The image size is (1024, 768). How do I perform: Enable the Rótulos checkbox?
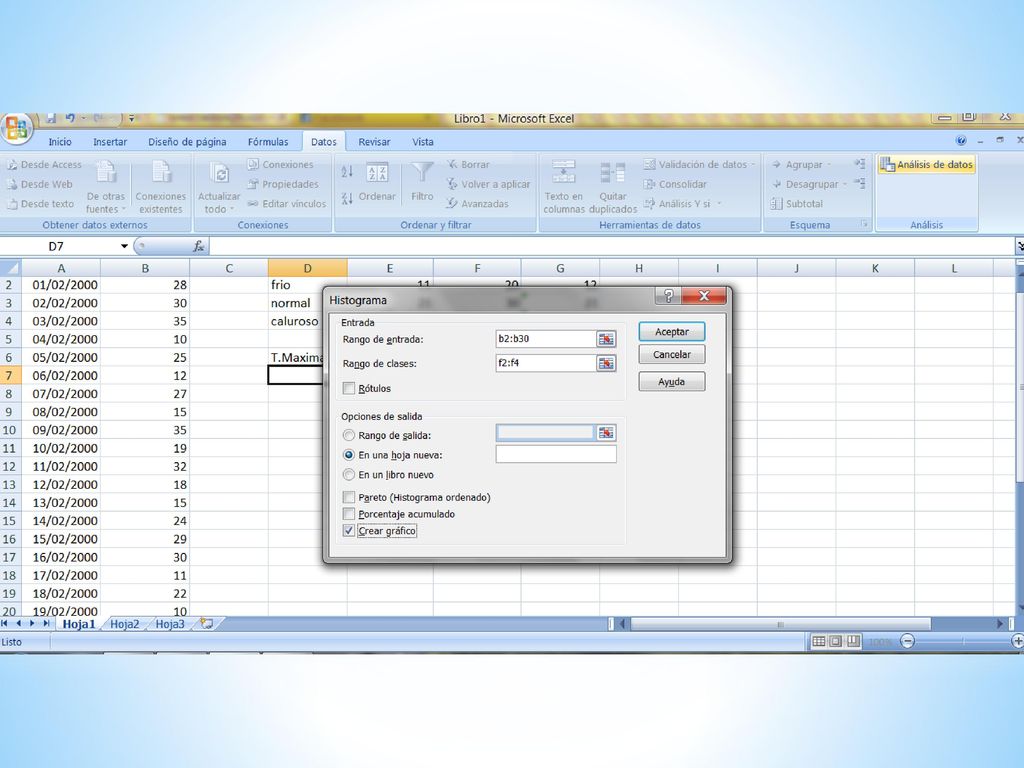[x=349, y=389]
